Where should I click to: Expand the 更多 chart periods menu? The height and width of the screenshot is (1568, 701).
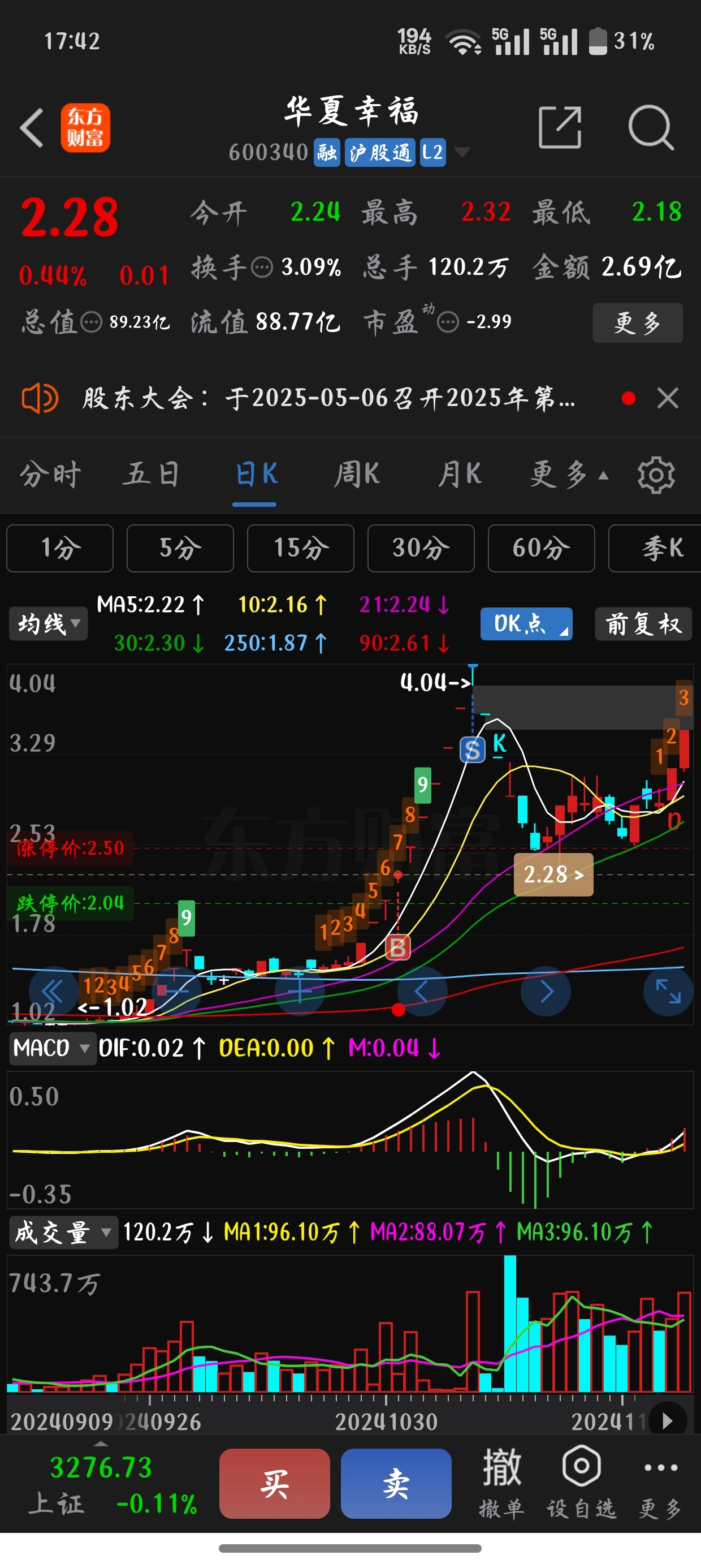pos(569,474)
